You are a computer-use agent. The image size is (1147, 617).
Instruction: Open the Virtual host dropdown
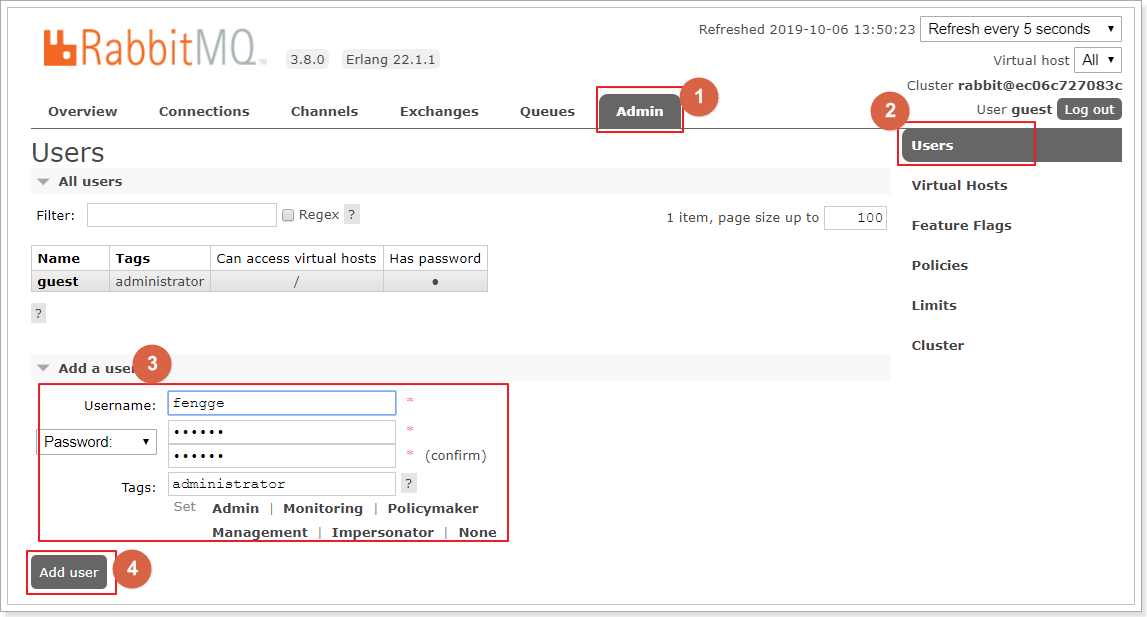1098,60
